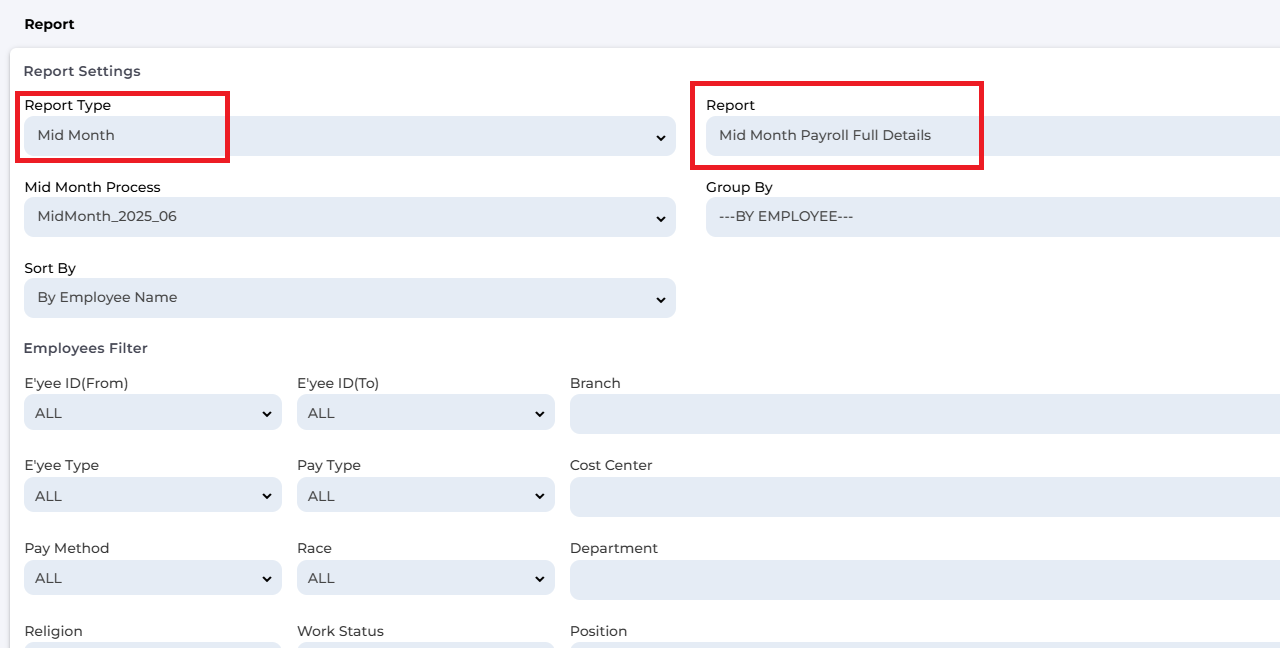Click the chevron arrow in Mid Month Process
Viewport: 1280px width, 648px height.
(660, 218)
